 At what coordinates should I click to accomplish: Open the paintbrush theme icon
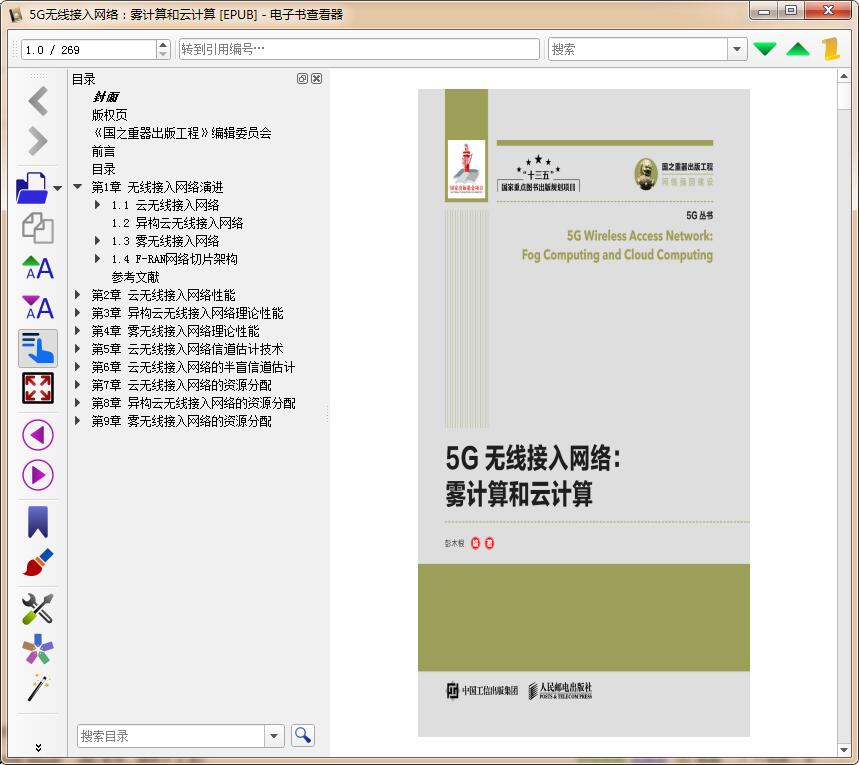tap(38, 562)
